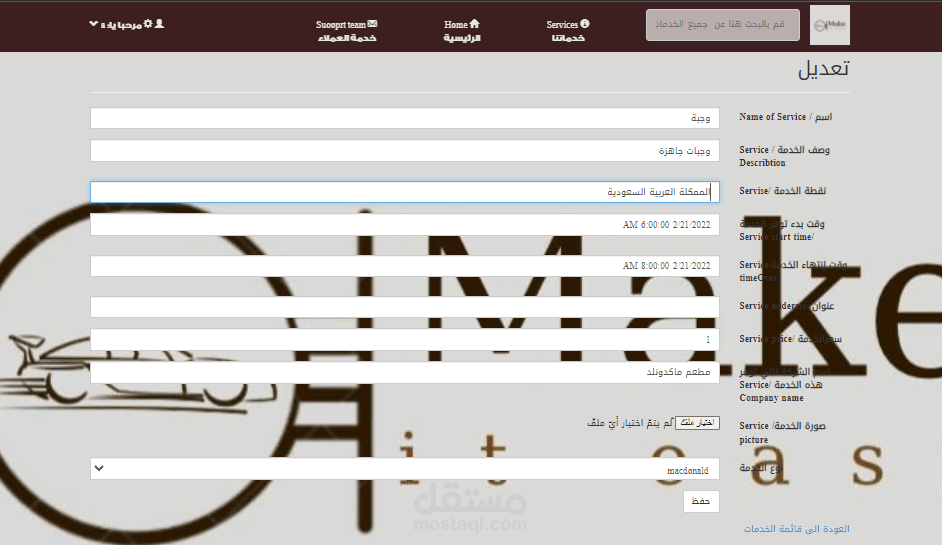Click the Home house icon
Viewport: 942px width, 545px height.
coord(475,23)
